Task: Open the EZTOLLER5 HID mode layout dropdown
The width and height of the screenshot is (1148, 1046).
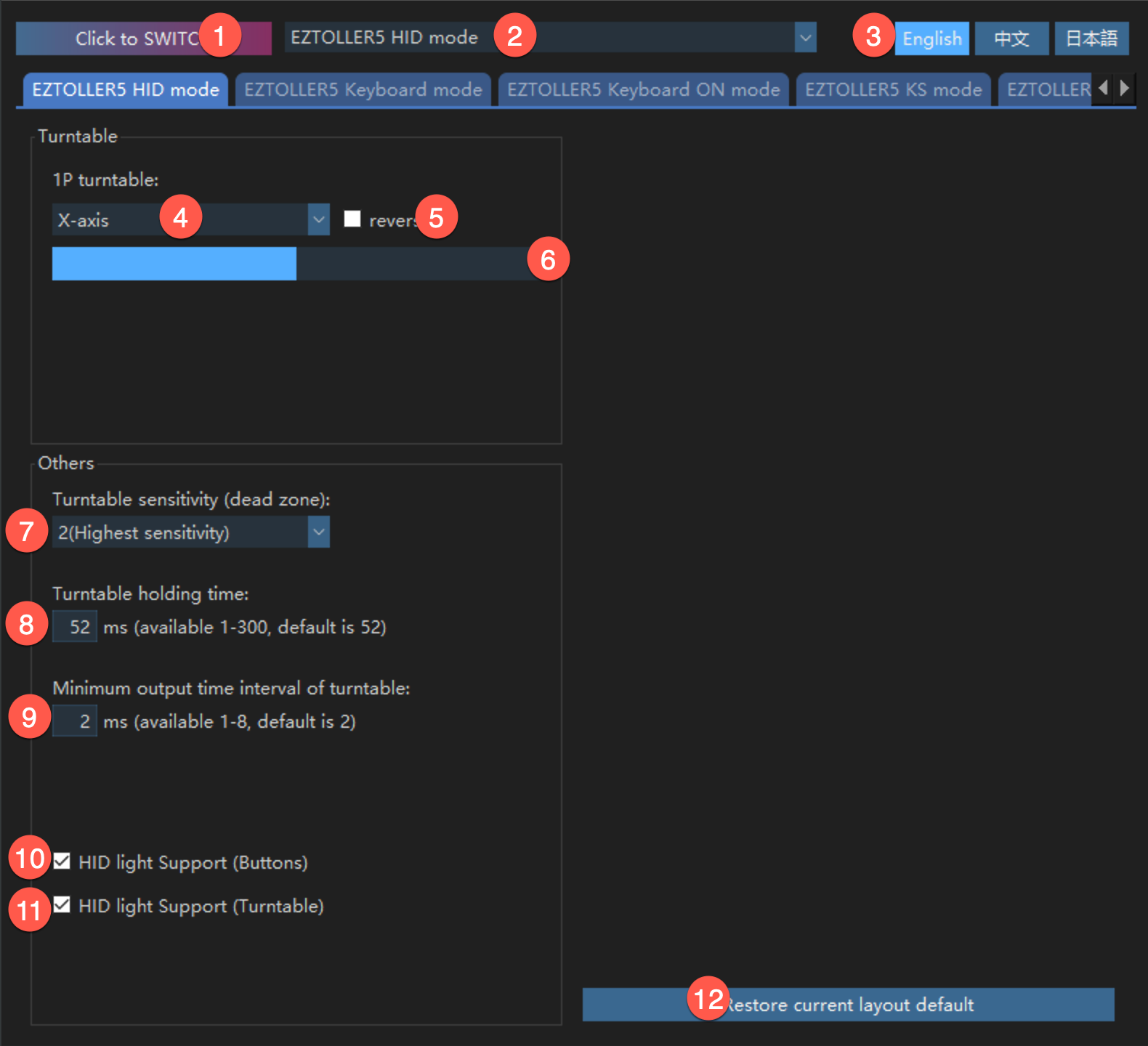Action: click(x=551, y=37)
